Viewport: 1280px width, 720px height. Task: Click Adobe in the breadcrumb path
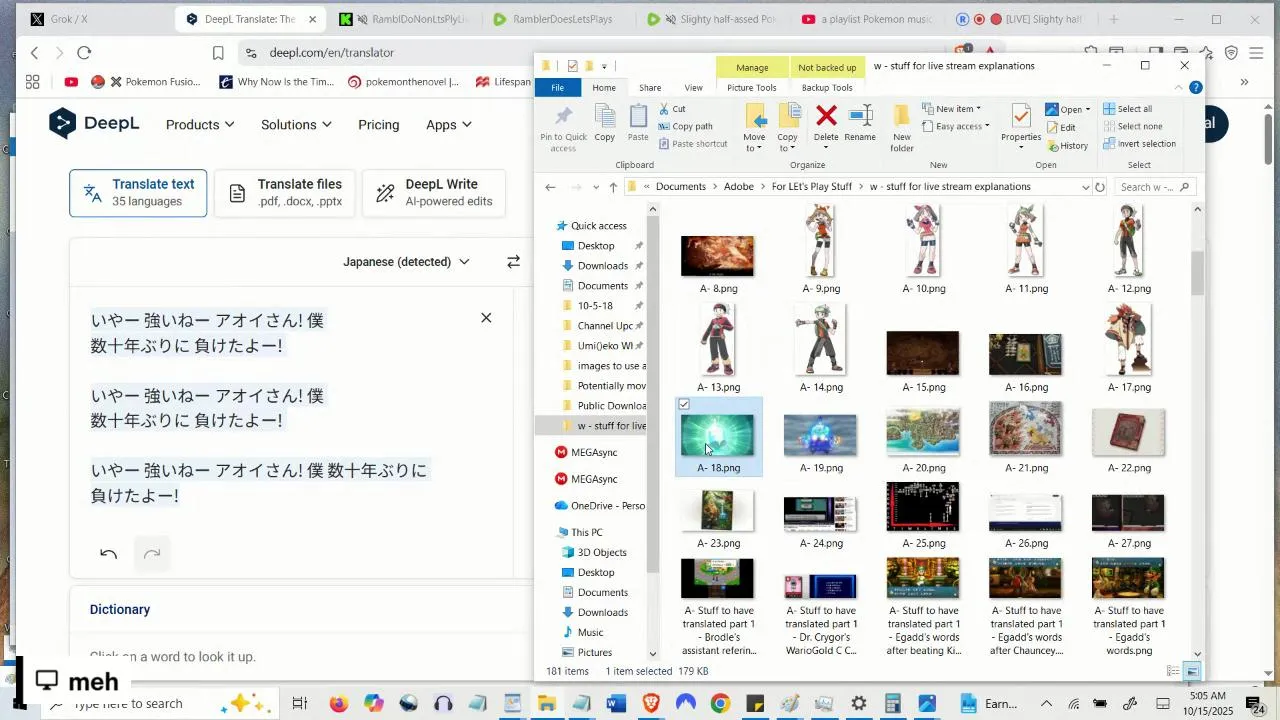[x=739, y=187]
